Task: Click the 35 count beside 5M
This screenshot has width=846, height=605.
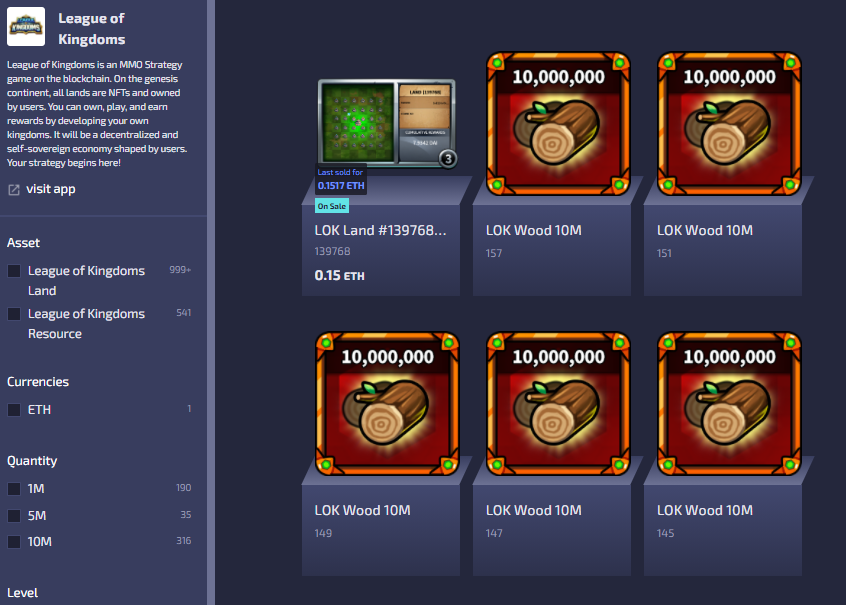Action: point(186,514)
